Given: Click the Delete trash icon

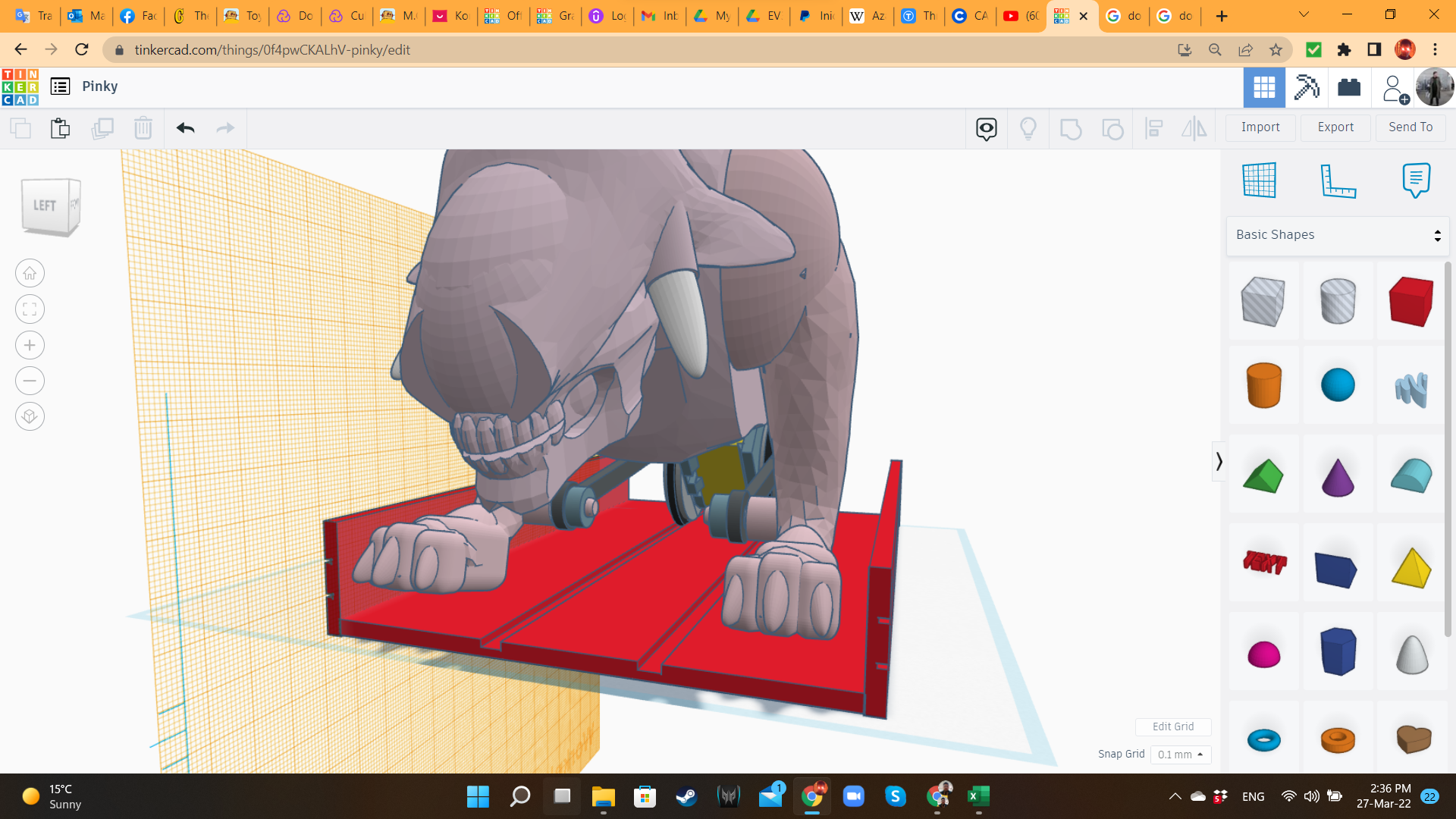Looking at the screenshot, I should (x=143, y=128).
